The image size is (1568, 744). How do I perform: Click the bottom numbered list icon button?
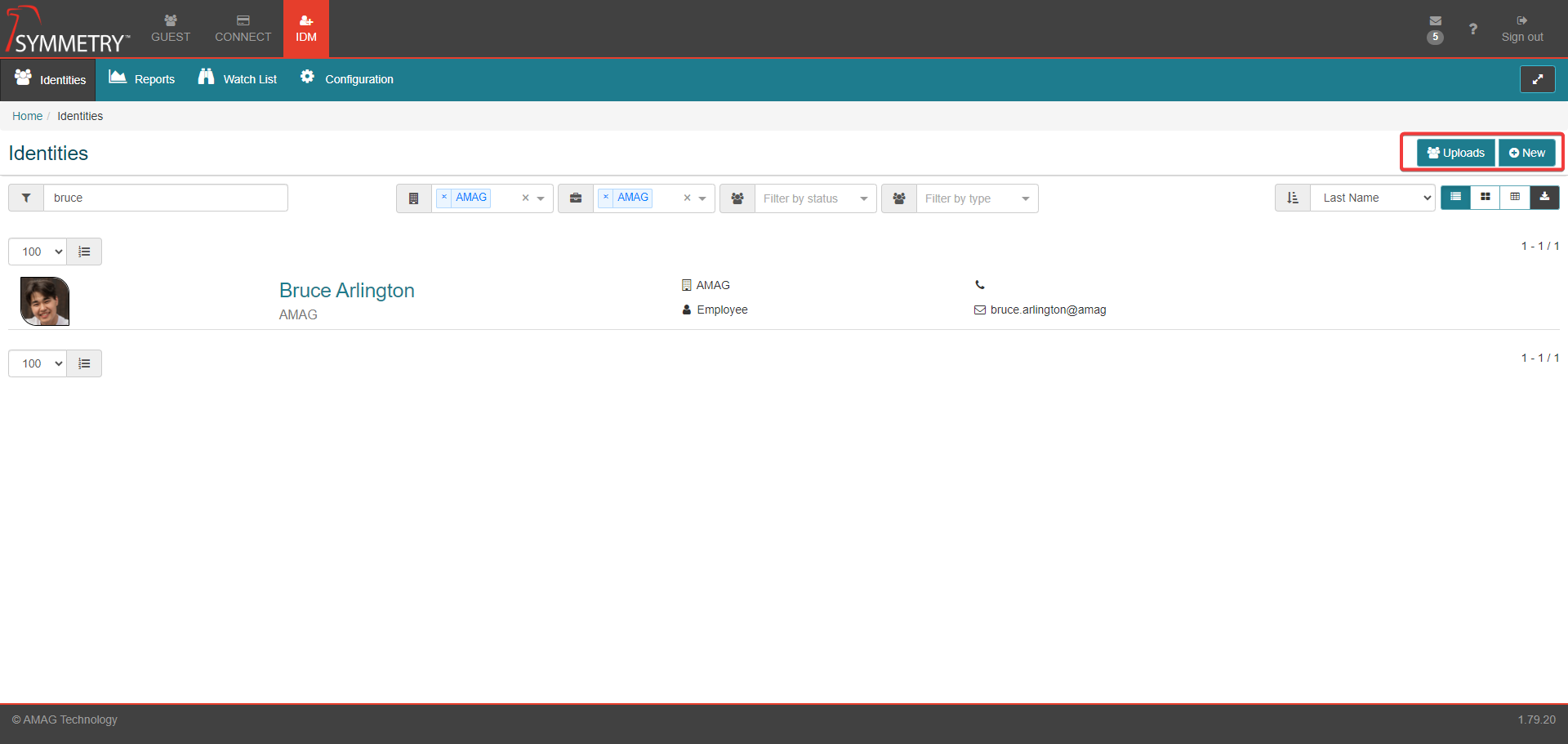[84, 363]
